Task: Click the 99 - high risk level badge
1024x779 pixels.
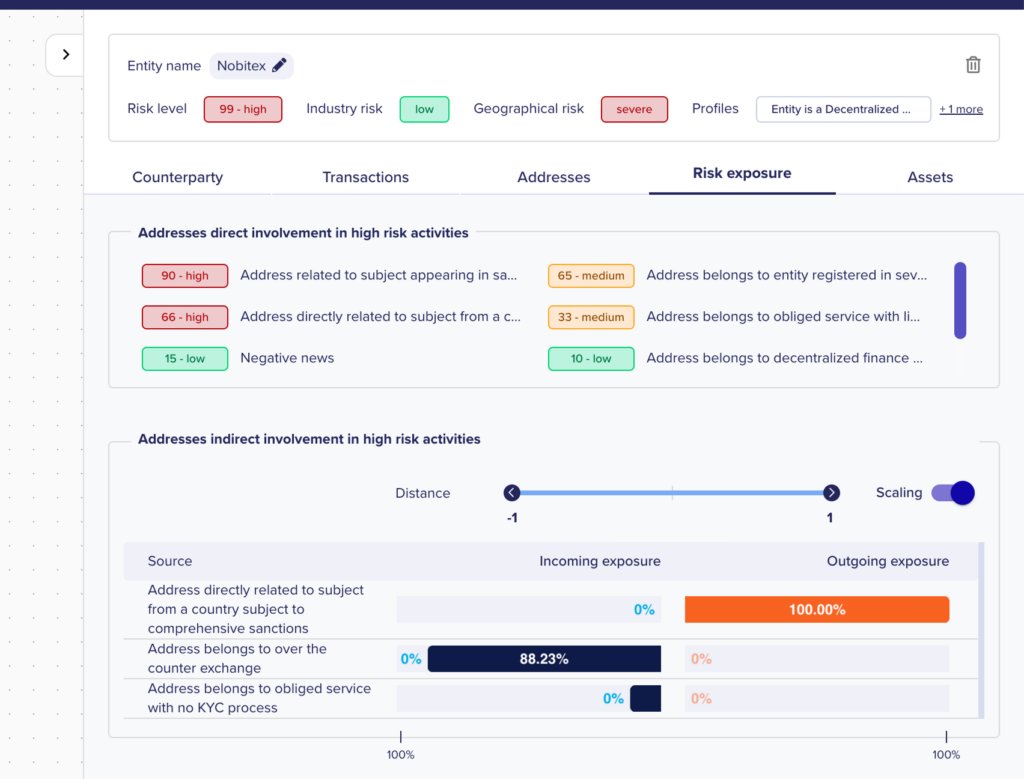Action: [243, 109]
